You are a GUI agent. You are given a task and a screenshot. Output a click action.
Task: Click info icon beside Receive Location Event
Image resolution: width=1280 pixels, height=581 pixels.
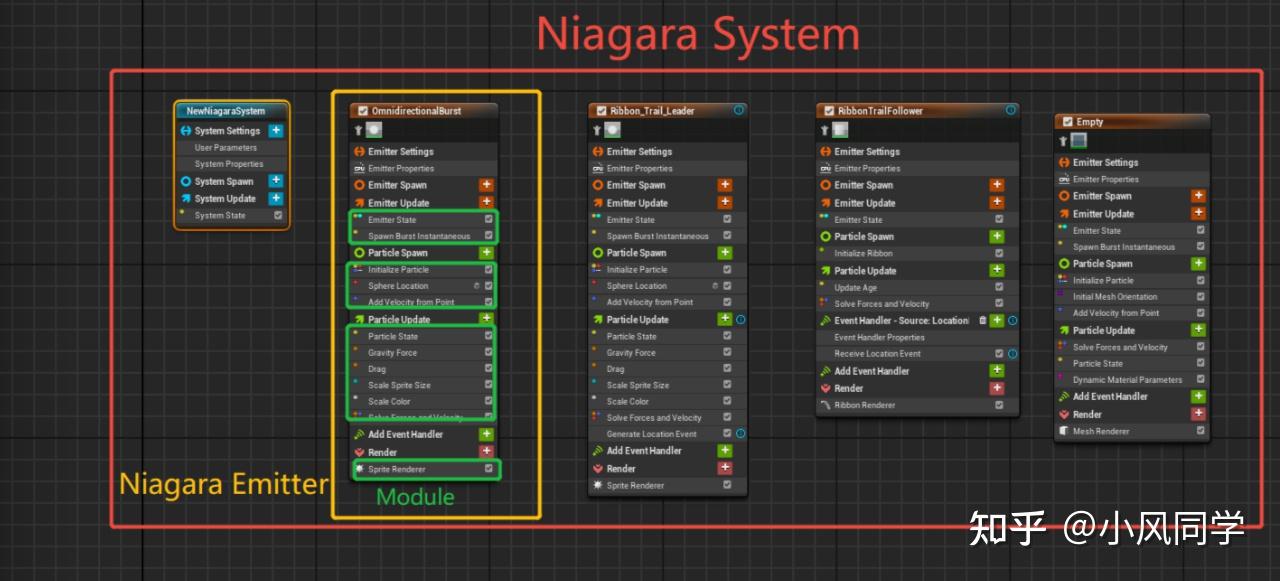1012,354
